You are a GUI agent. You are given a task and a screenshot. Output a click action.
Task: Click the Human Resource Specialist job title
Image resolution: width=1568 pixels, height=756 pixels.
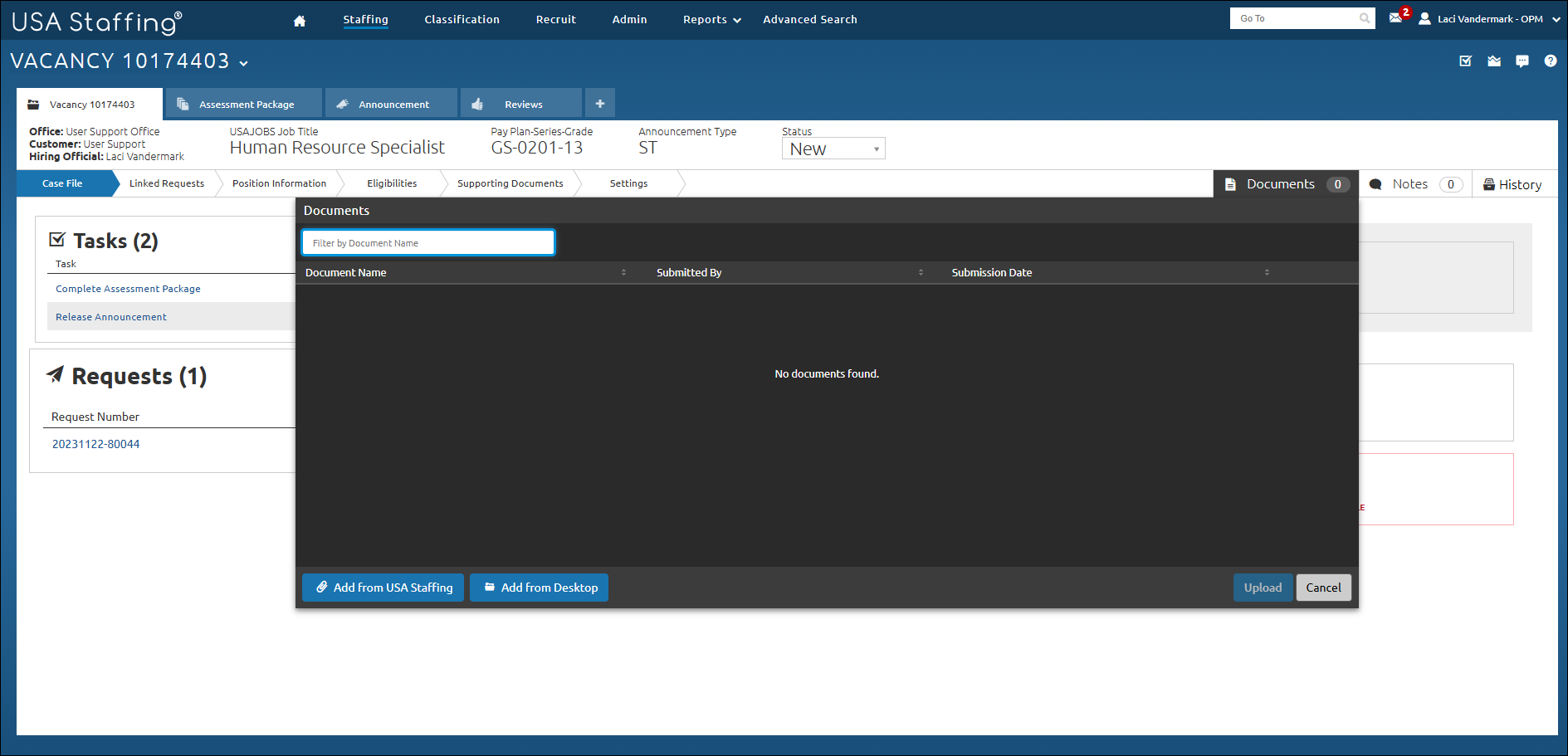338,148
